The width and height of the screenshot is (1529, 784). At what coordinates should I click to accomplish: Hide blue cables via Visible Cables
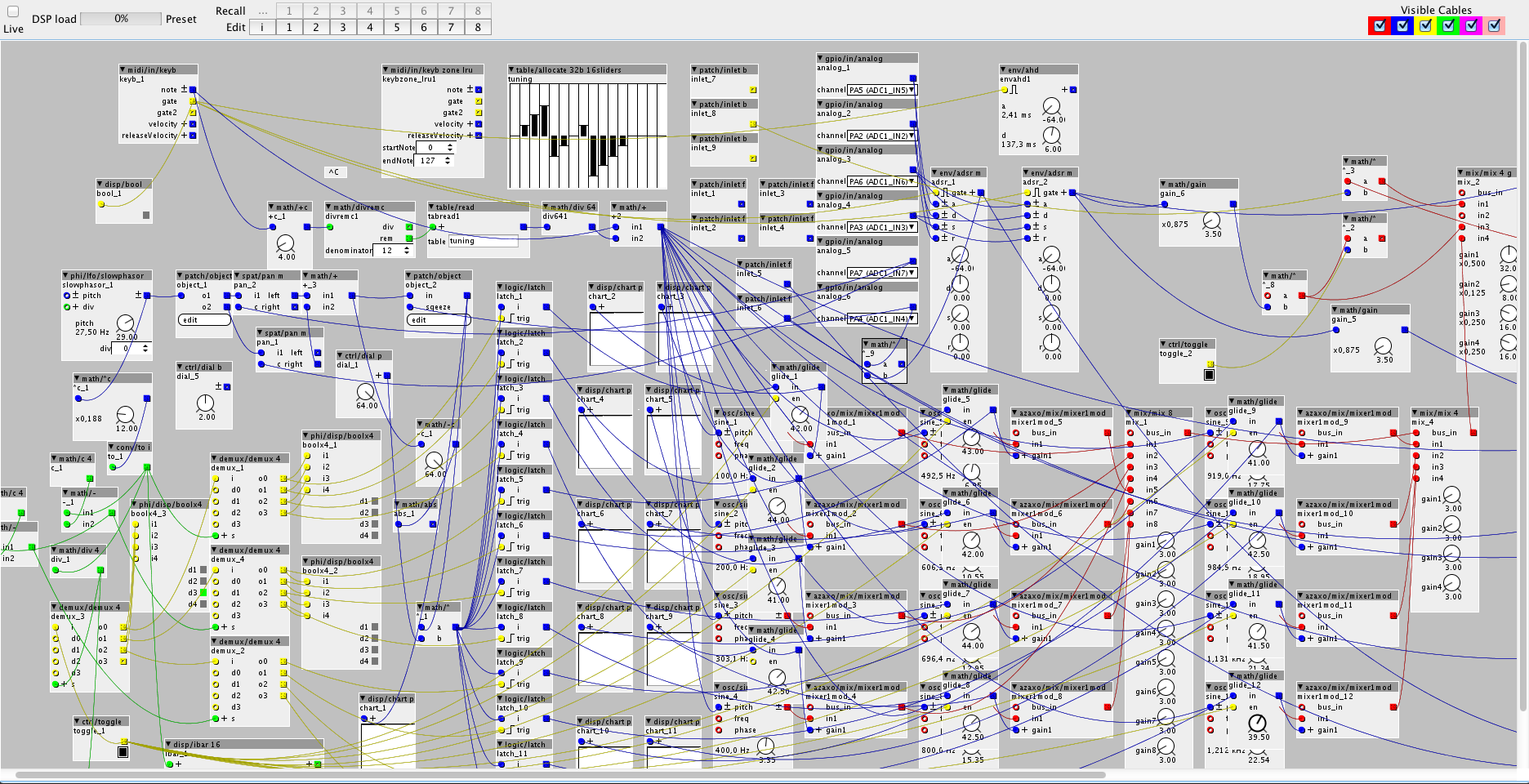point(1402,26)
